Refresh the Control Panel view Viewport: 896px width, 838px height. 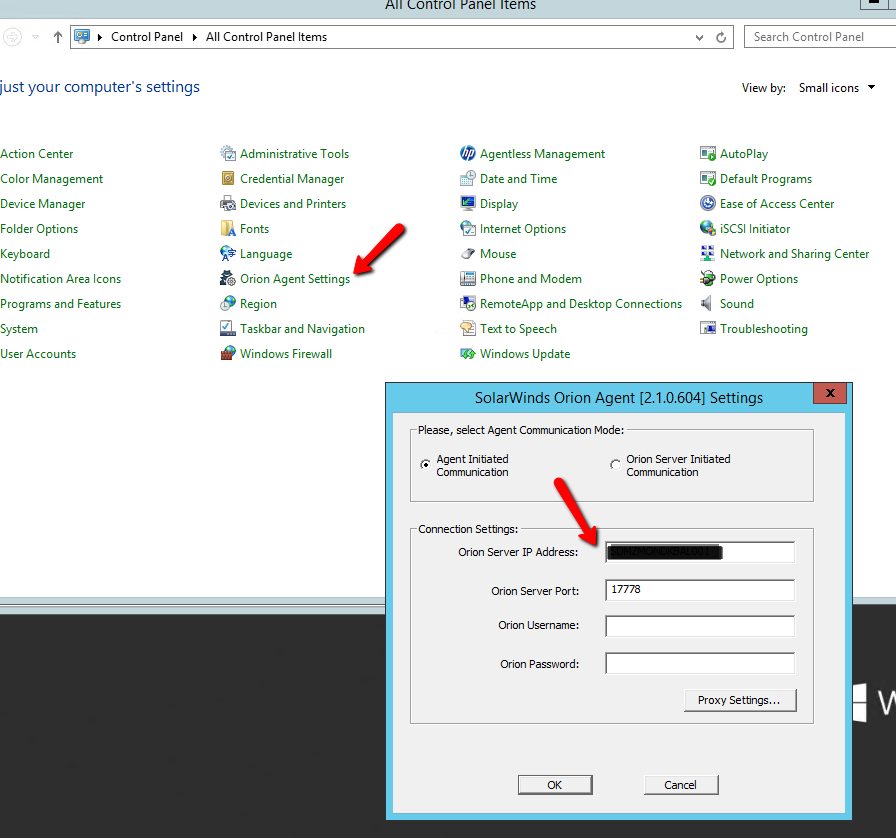(x=721, y=37)
